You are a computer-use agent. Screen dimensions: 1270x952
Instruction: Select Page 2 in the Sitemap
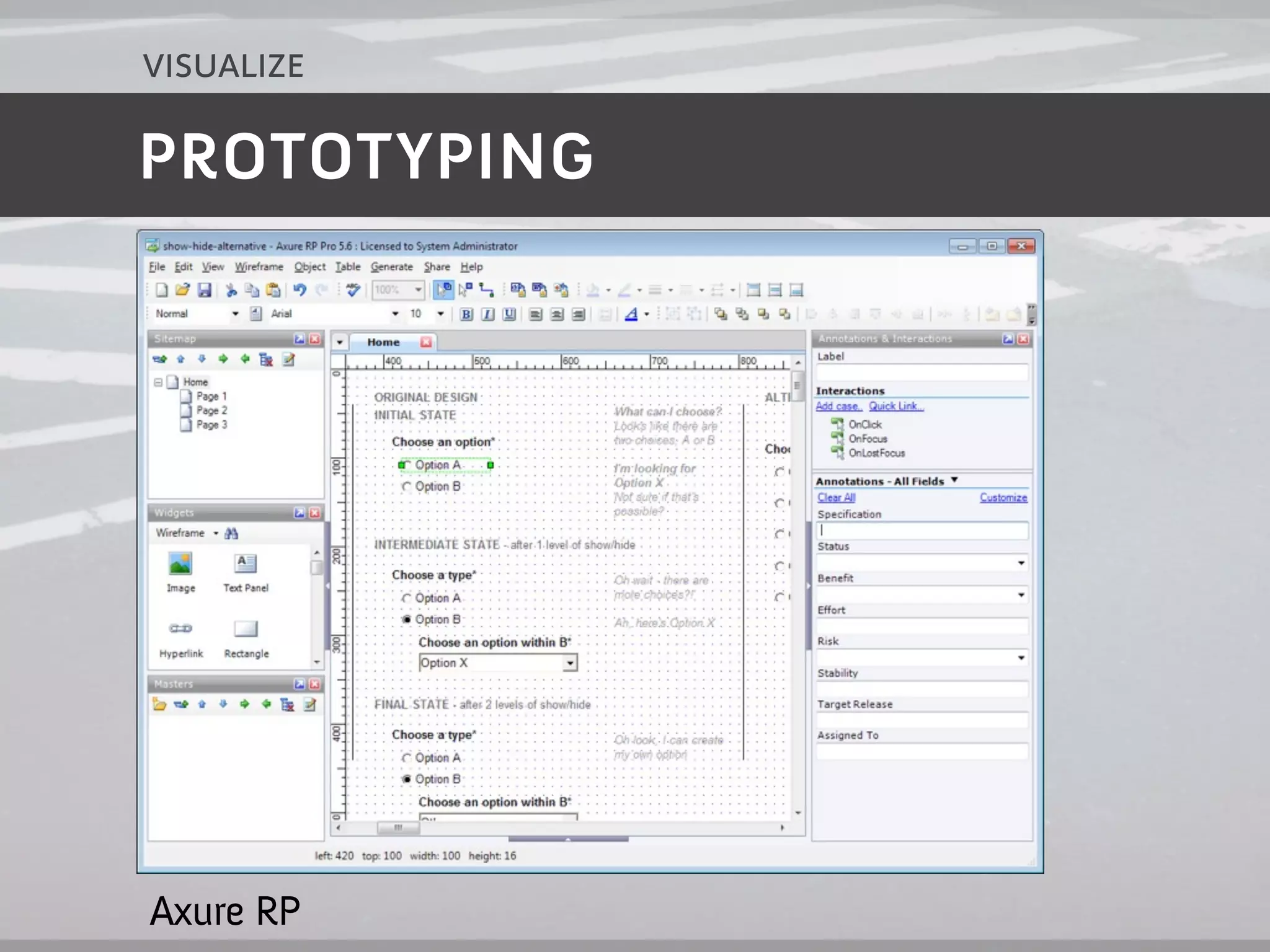coord(211,410)
